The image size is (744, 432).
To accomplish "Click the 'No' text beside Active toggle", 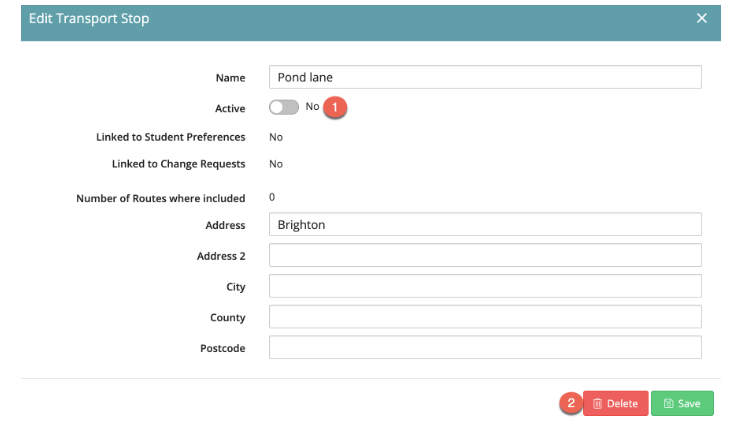I will pyautogui.click(x=312, y=106).
